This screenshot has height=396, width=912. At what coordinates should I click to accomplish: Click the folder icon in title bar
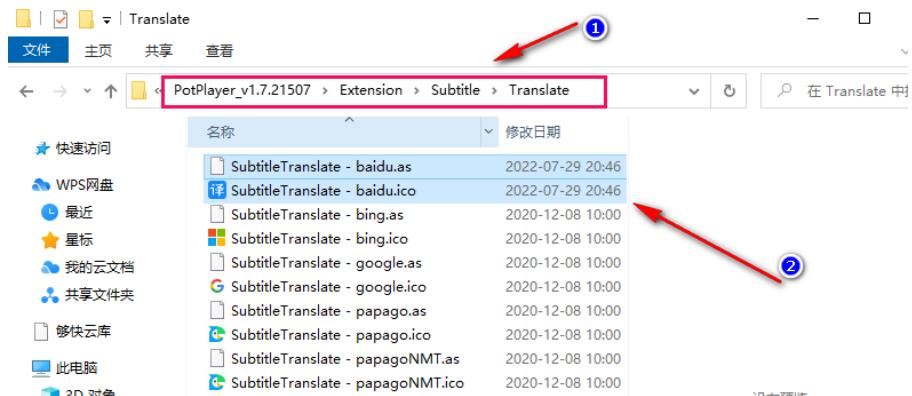pyautogui.click(x=23, y=19)
